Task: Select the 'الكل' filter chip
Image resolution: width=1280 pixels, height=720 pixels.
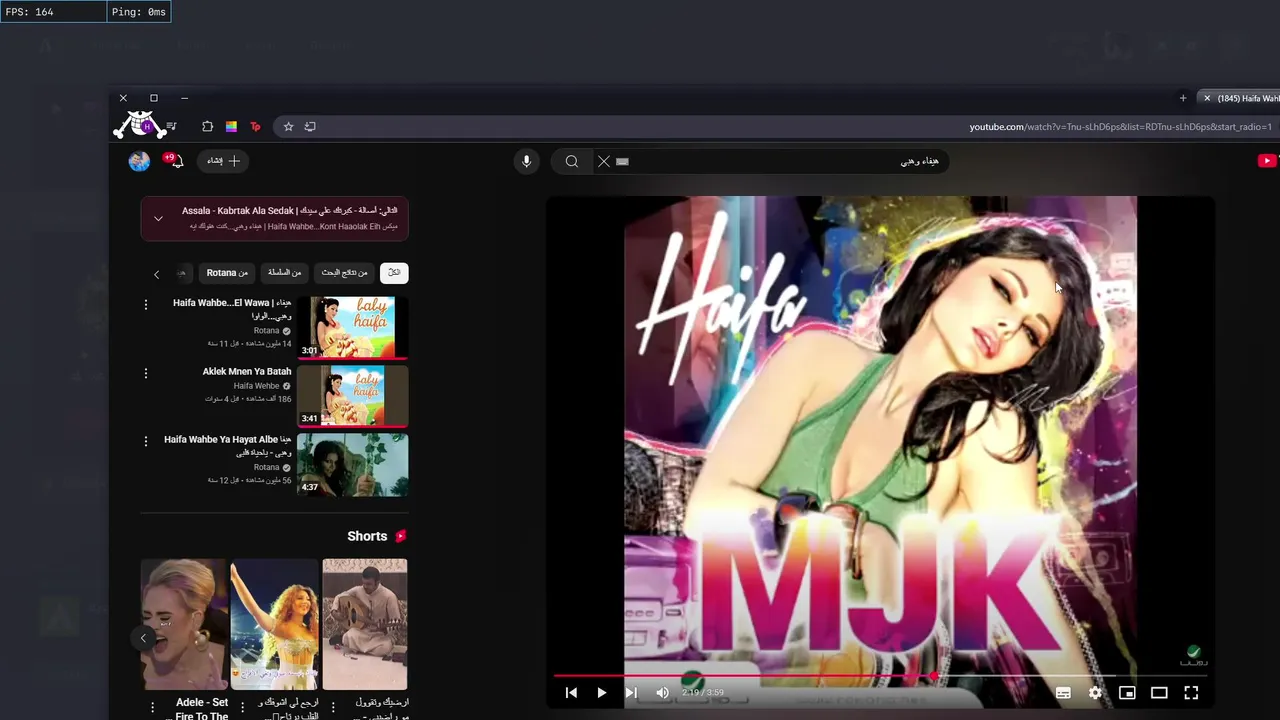Action: tap(394, 272)
